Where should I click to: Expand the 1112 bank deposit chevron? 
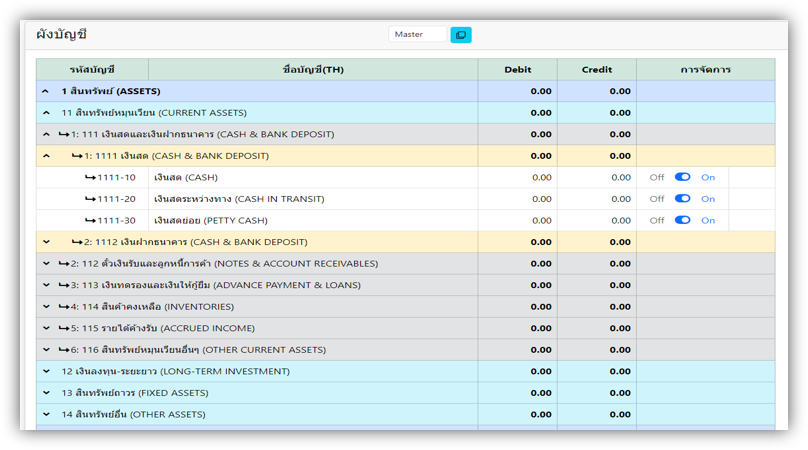46,242
